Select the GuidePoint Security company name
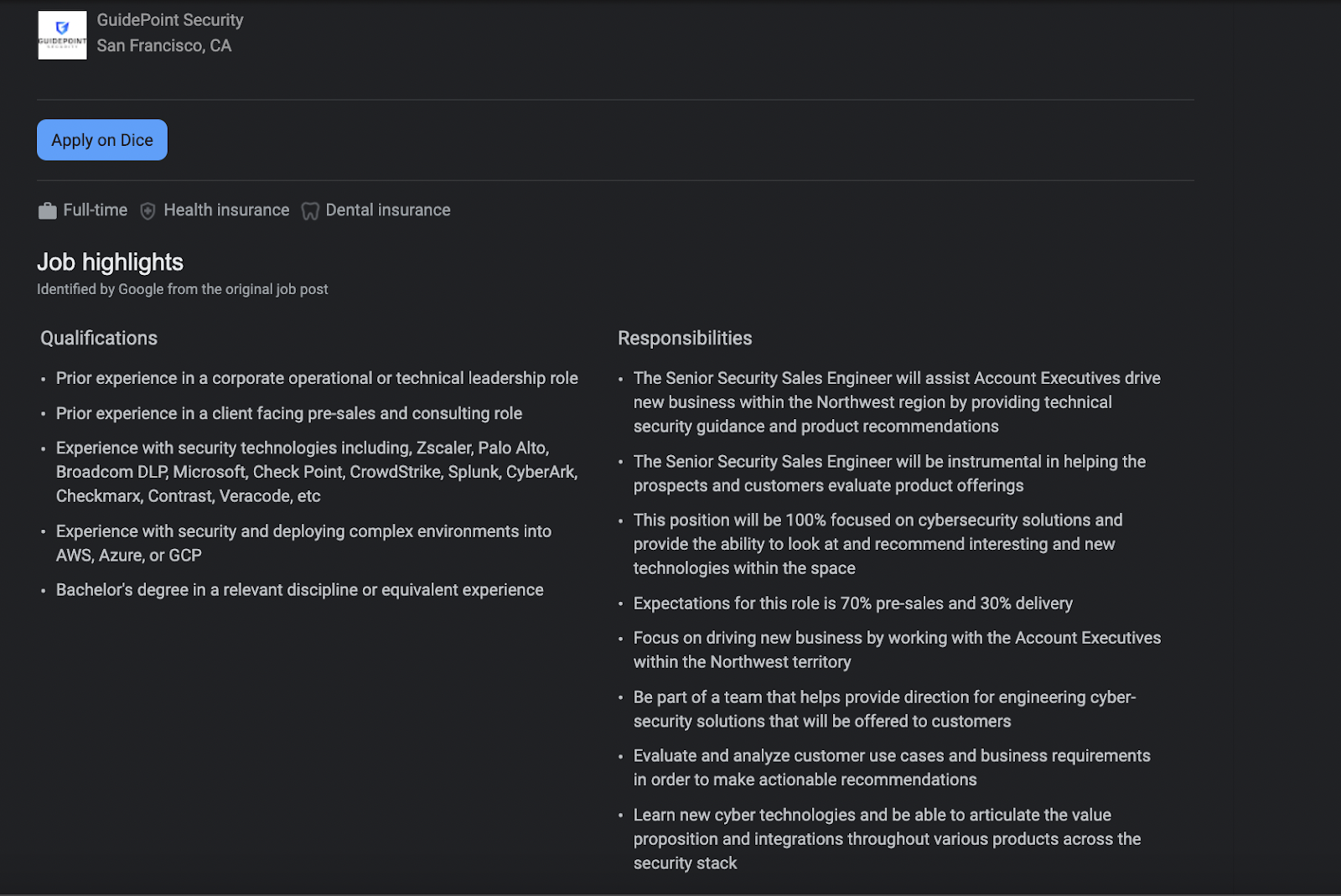The width and height of the screenshot is (1341, 896). pos(169,20)
